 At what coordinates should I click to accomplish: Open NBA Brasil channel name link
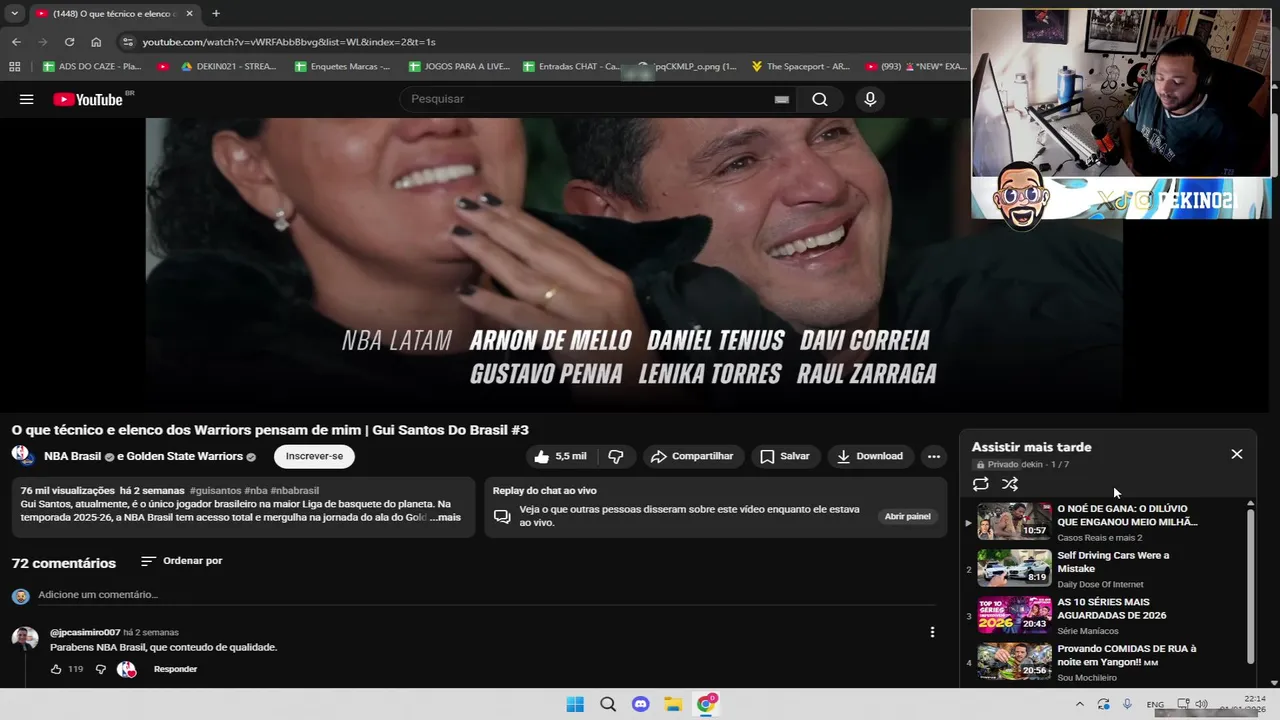[72, 456]
